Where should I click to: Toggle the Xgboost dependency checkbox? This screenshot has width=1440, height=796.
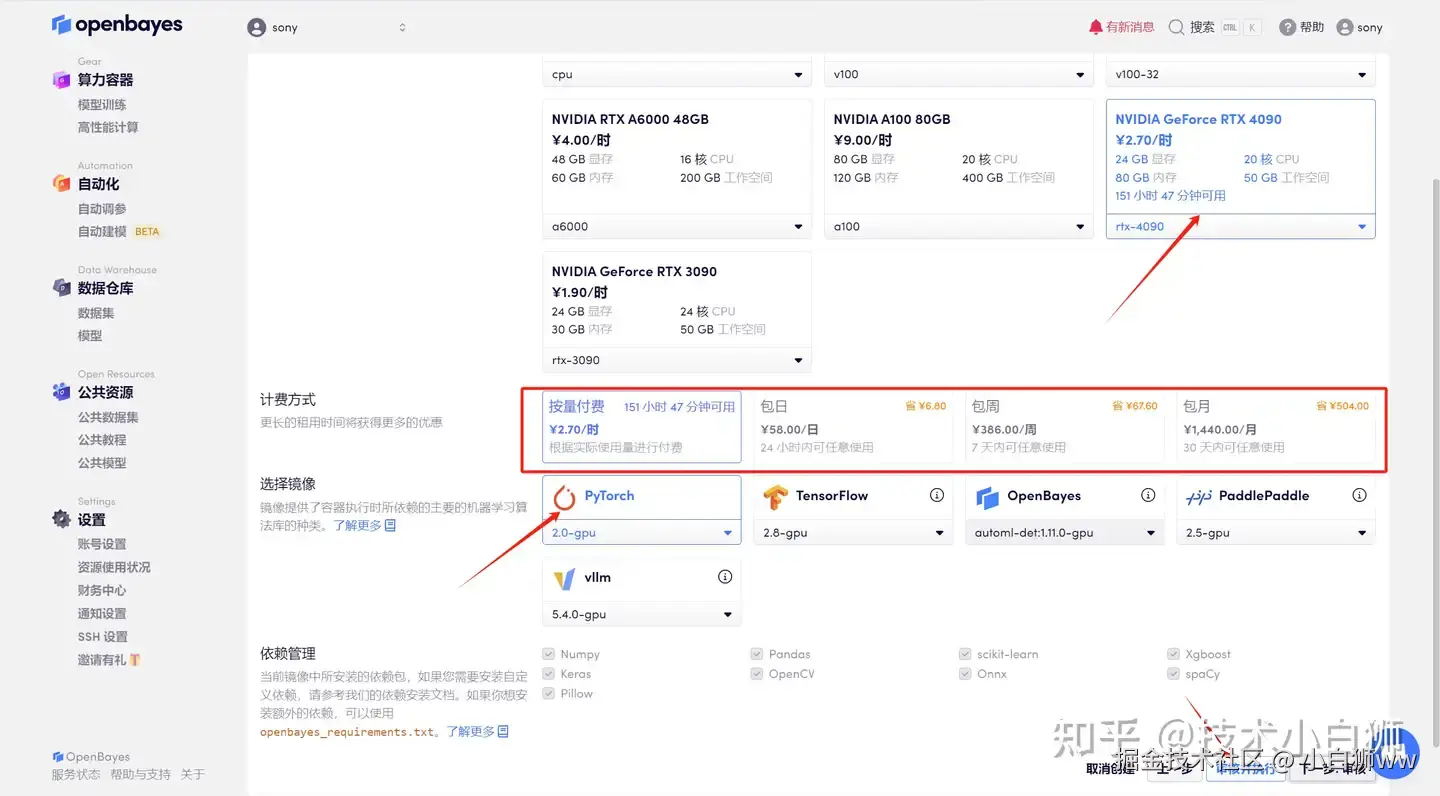(1173, 654)
